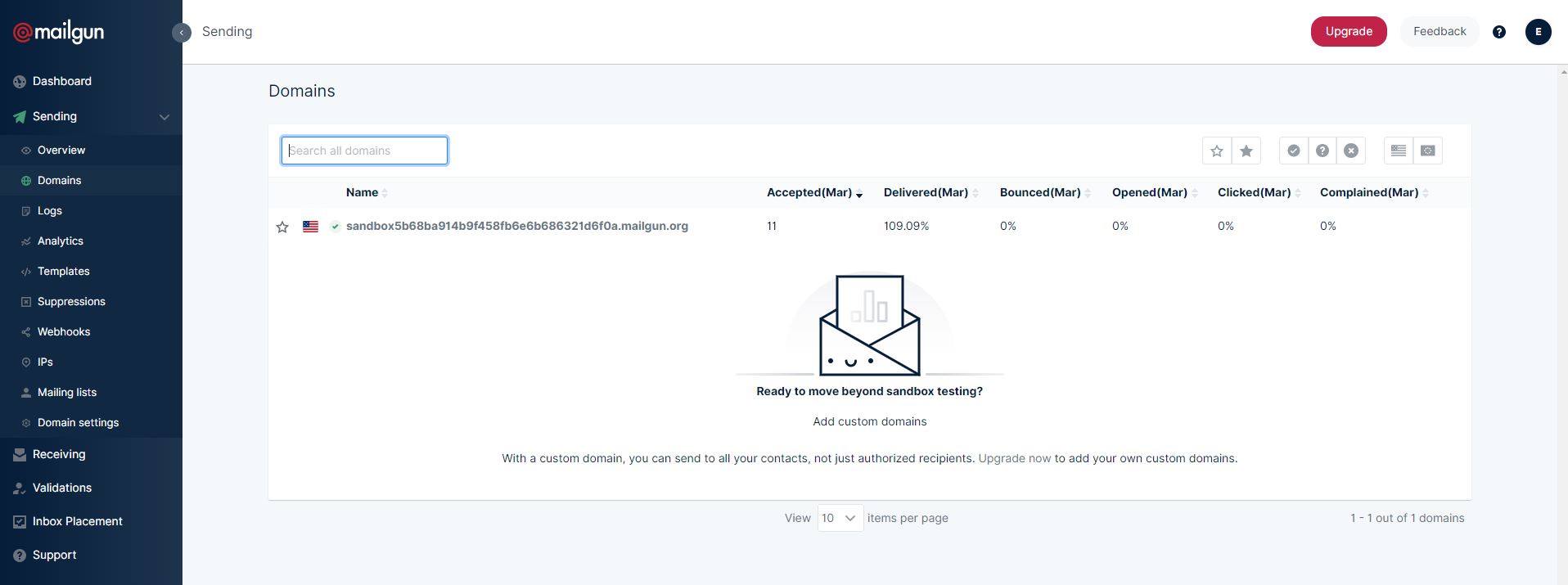Click the 109.09% delivered value
1568x585 pixels.
906,227
